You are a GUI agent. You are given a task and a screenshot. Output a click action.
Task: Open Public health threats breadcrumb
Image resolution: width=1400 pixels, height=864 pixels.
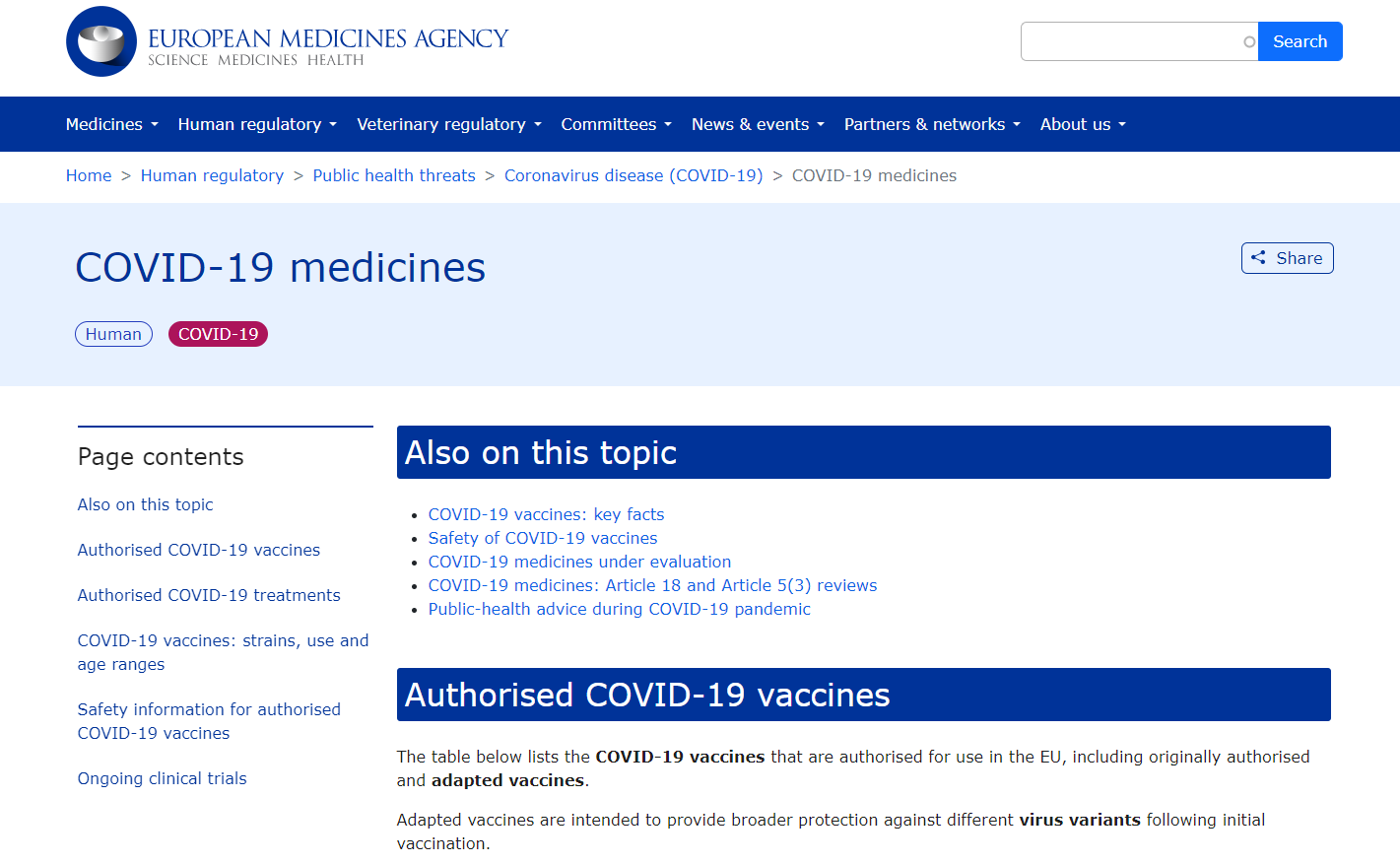(x=394, y=175)
